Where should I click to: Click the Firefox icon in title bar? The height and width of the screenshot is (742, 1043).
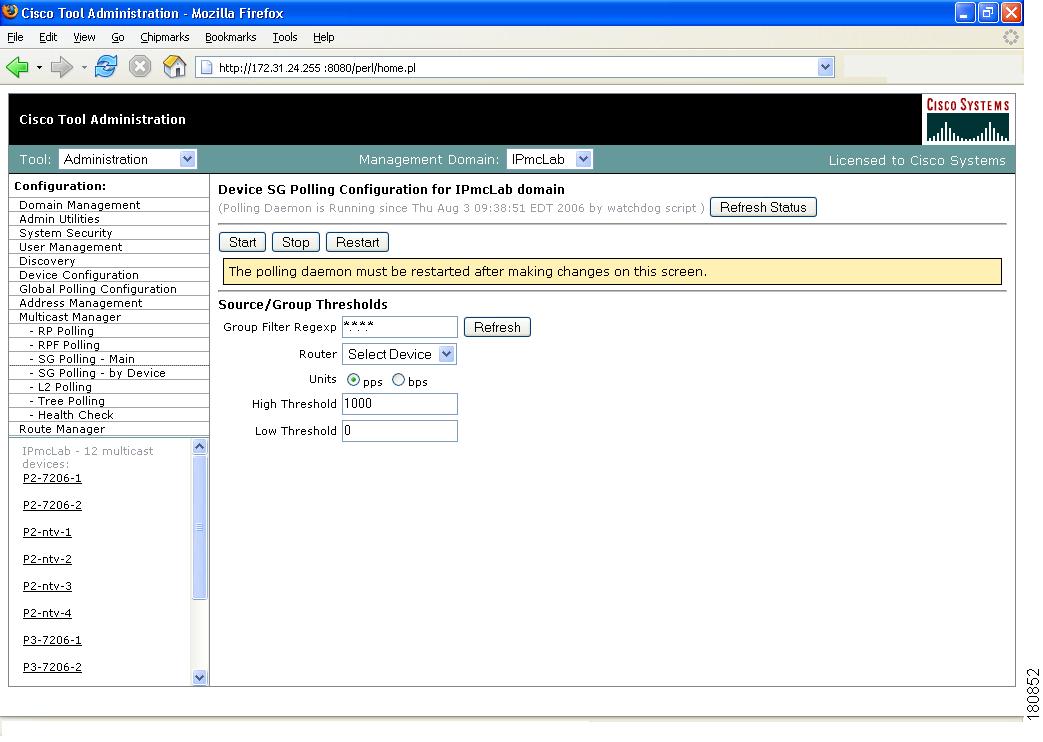point(10,12)
